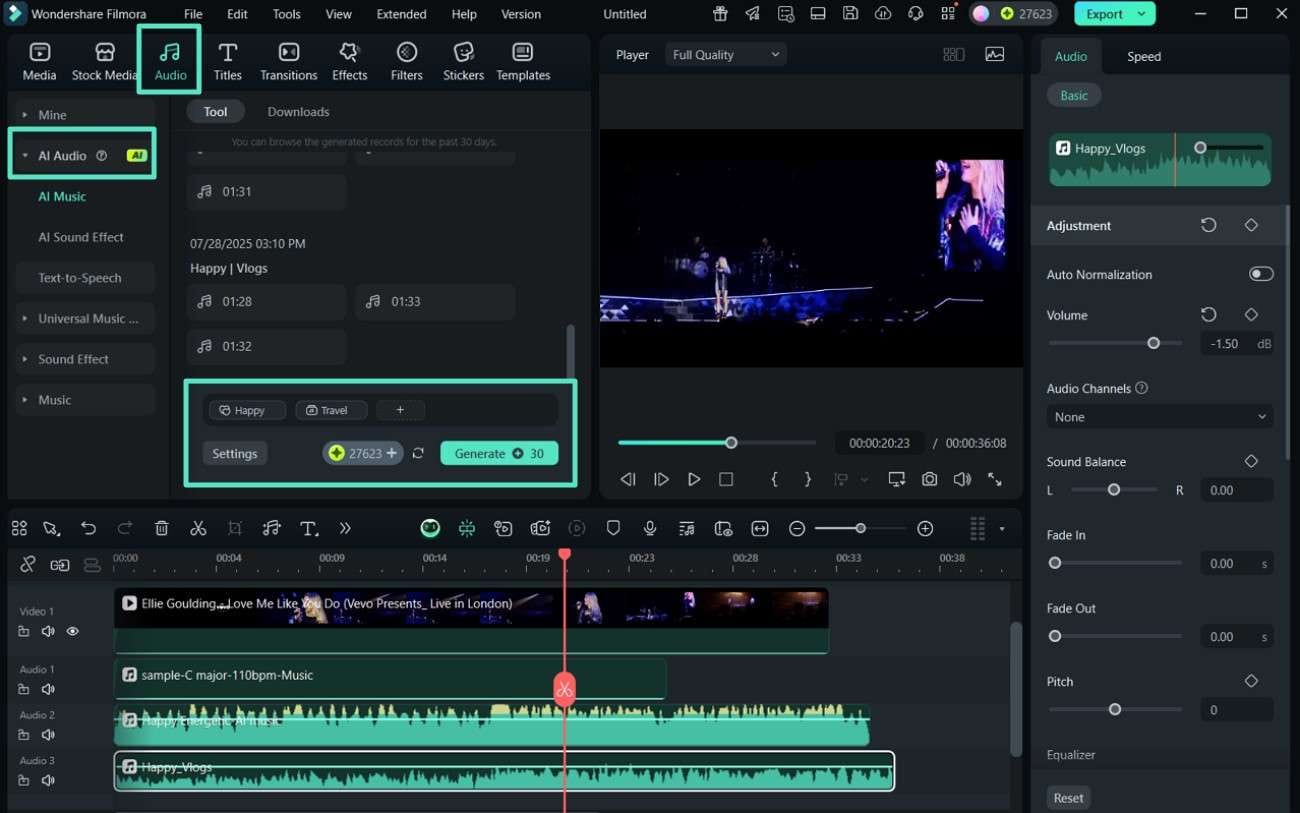Open the Edit menu
Viewport: 1300px width, 813px height.
pyautogui.click(x=237, y=14)
